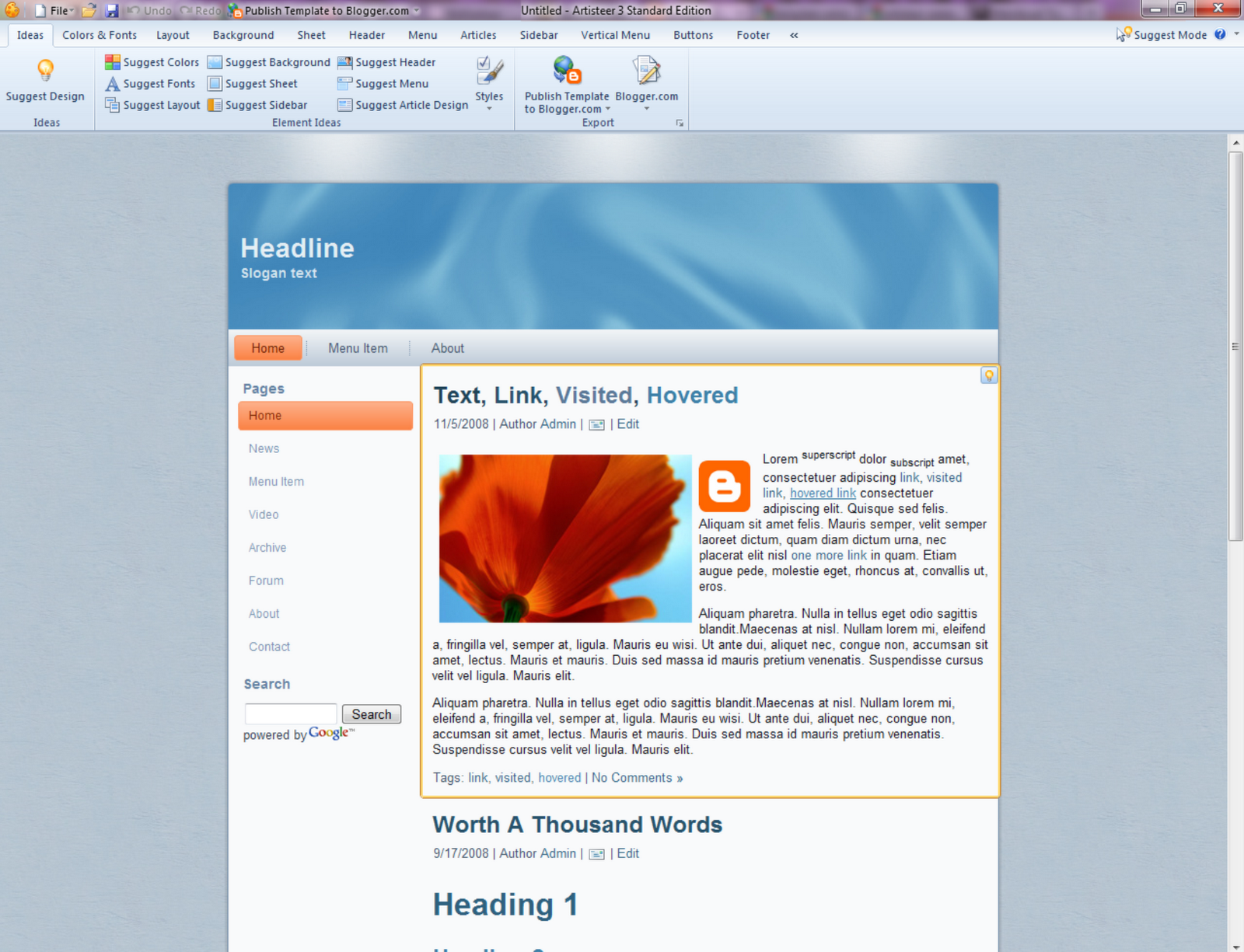Viewport: 1244px width, 952px height.
Task: Click the Suggest Header icon
Action: click(343, 62)
